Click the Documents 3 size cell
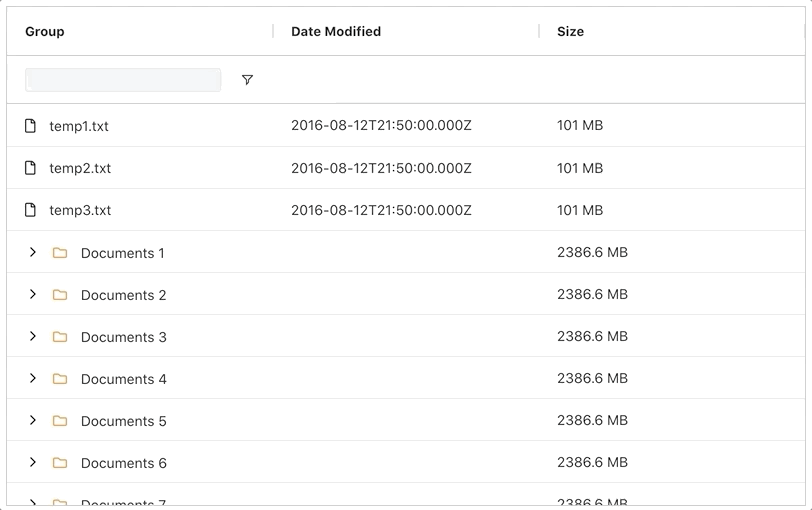812x510 pixels. pyautogui.click(x=592, y=336)
